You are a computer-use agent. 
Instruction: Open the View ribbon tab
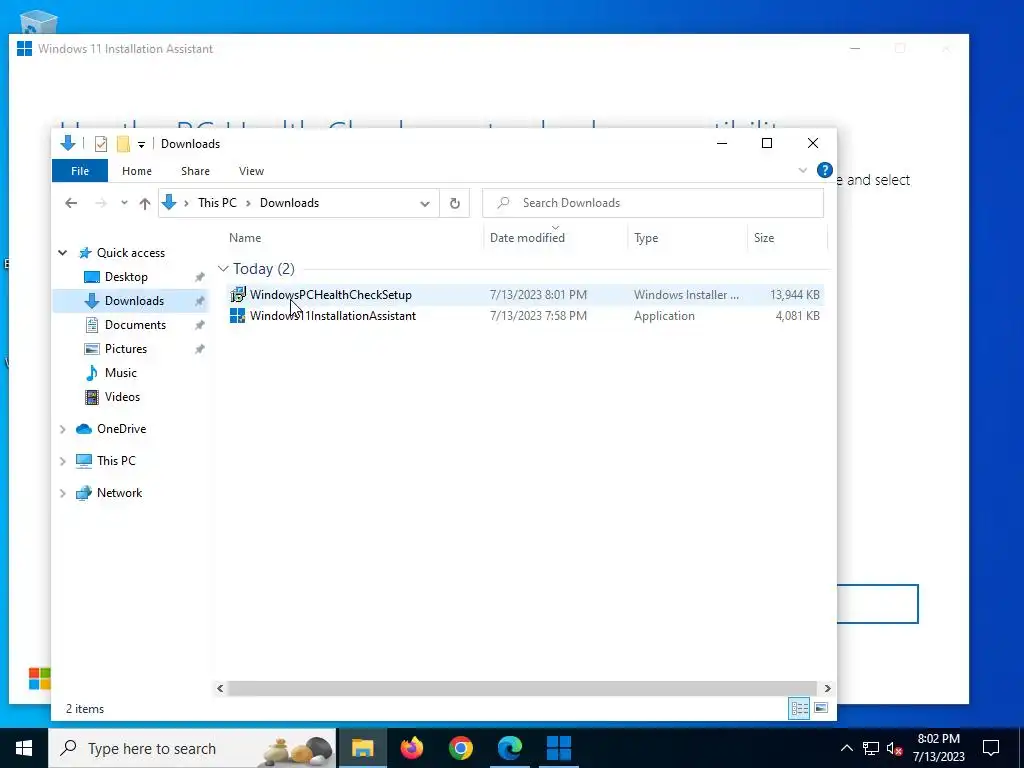(251, 171)
